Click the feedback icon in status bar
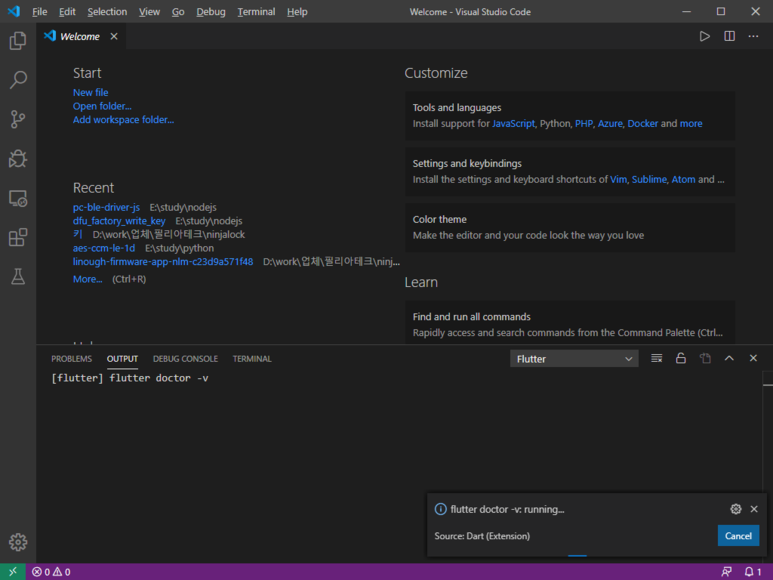 pos(727,572)
